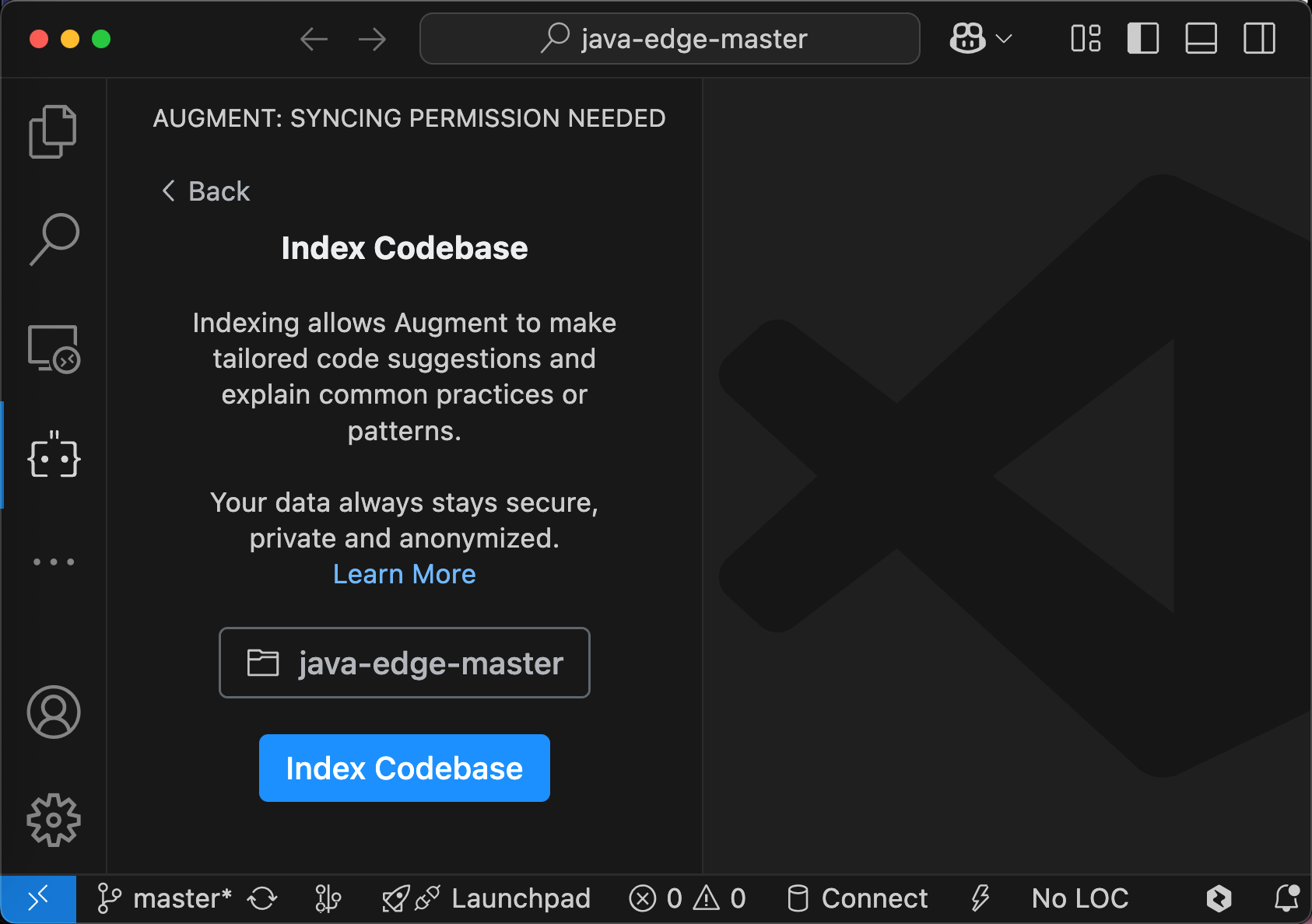Go back using the Back link
The width and height of the screenshot is (1312, 924).
(x=205, y=191)
